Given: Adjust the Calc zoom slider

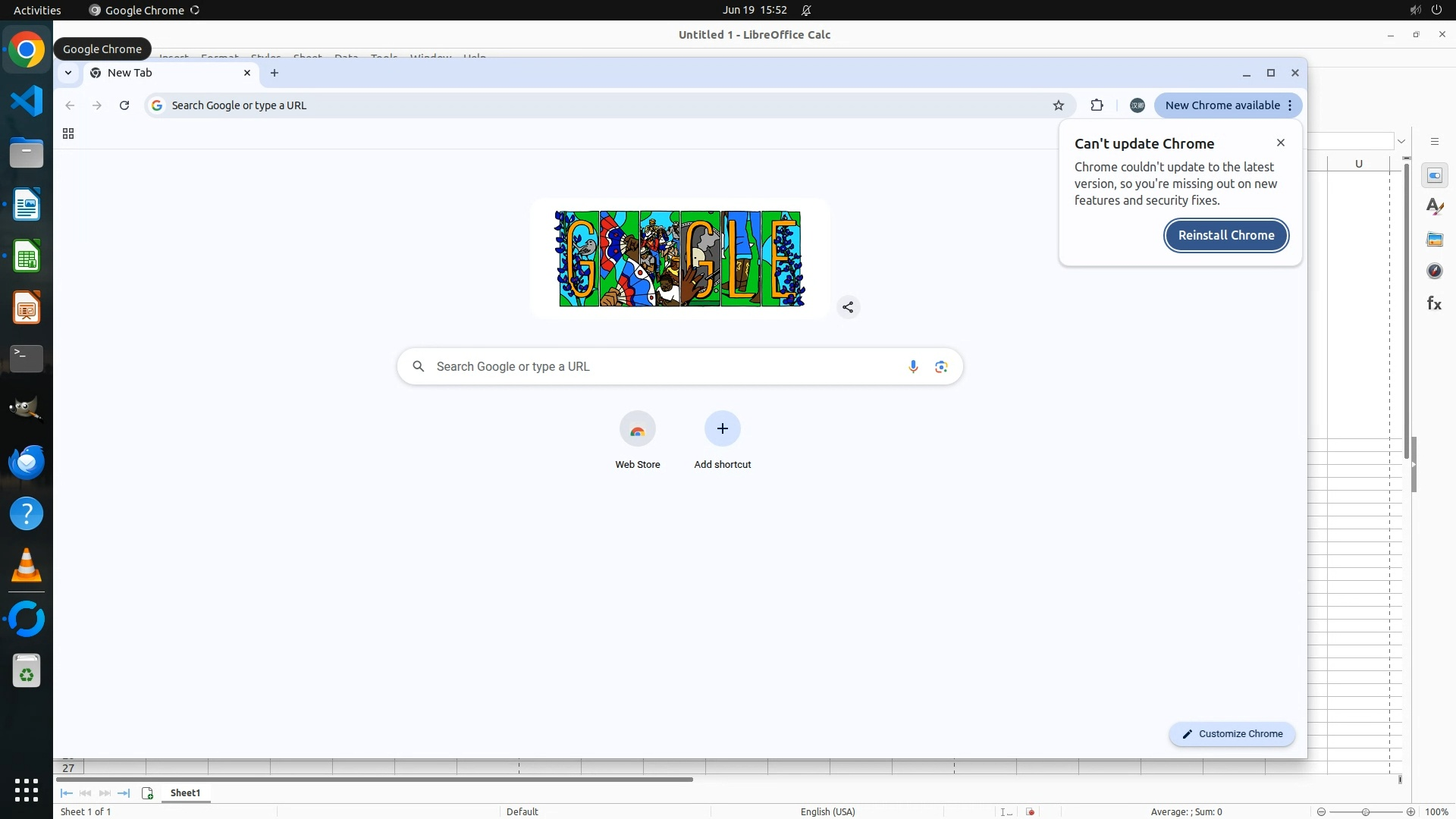Looking at the screenshot, I should [x=1366, y=811].
